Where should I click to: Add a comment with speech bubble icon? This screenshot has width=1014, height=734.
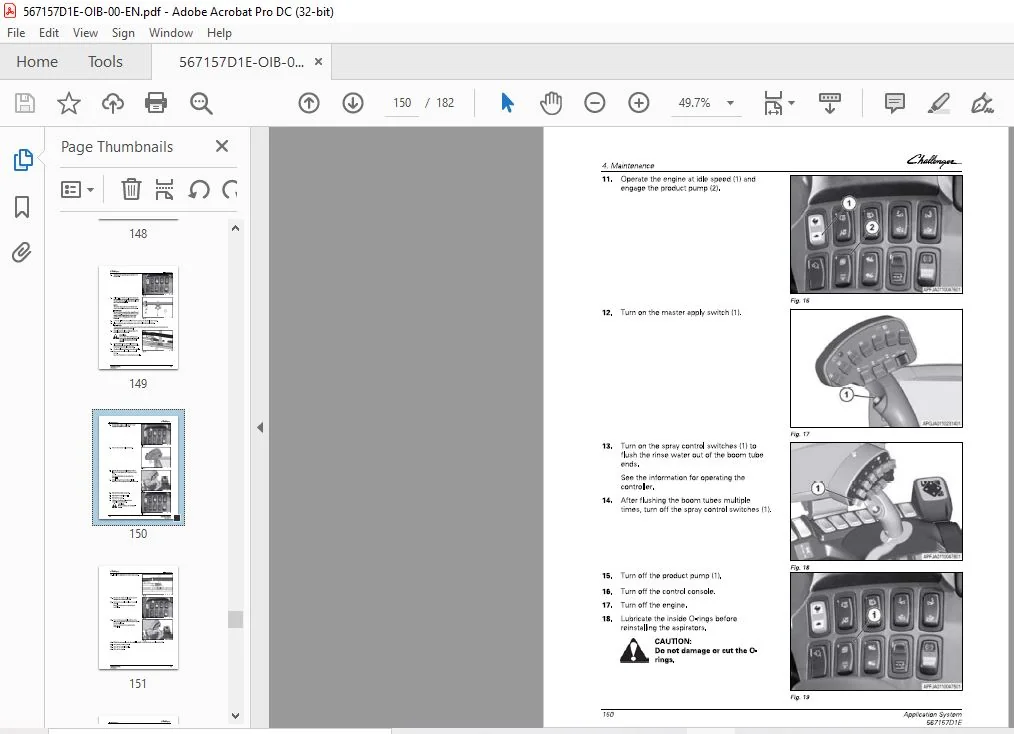pyautogui.click(x=894, y=103)
